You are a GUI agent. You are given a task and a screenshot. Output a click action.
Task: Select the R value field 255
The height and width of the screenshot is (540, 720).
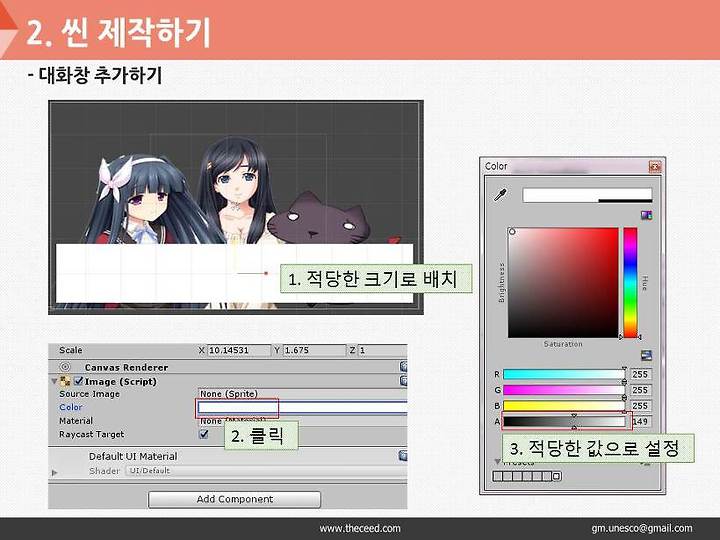[x=640, y=374]
